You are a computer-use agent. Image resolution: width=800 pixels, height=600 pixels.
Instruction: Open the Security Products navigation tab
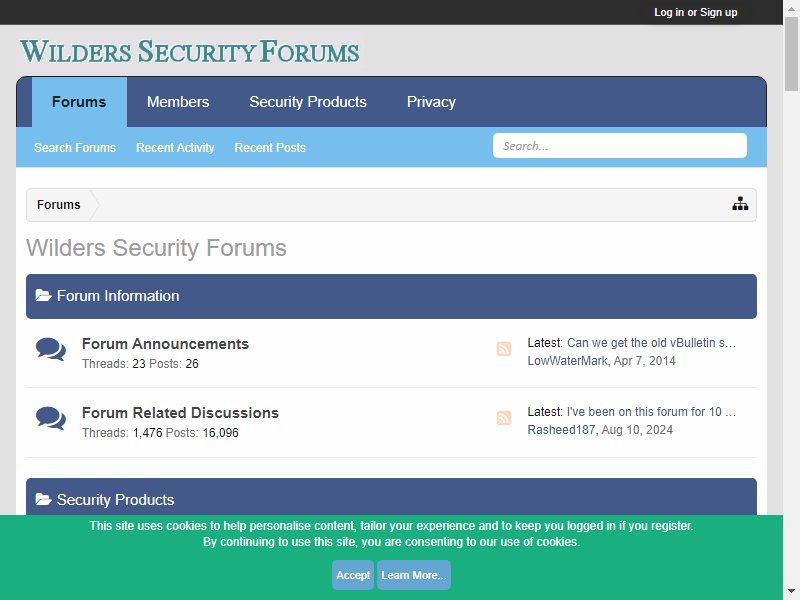[308, 102]
